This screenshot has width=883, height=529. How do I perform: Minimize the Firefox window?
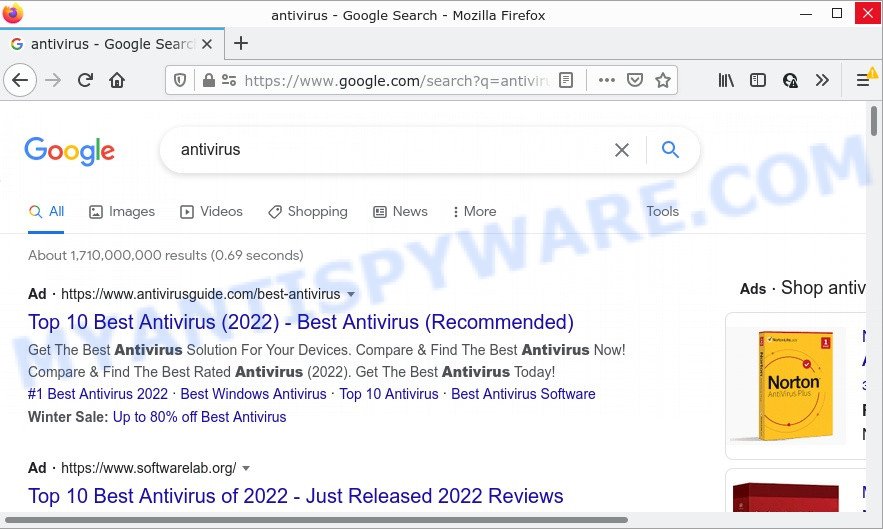pos(806,14)
